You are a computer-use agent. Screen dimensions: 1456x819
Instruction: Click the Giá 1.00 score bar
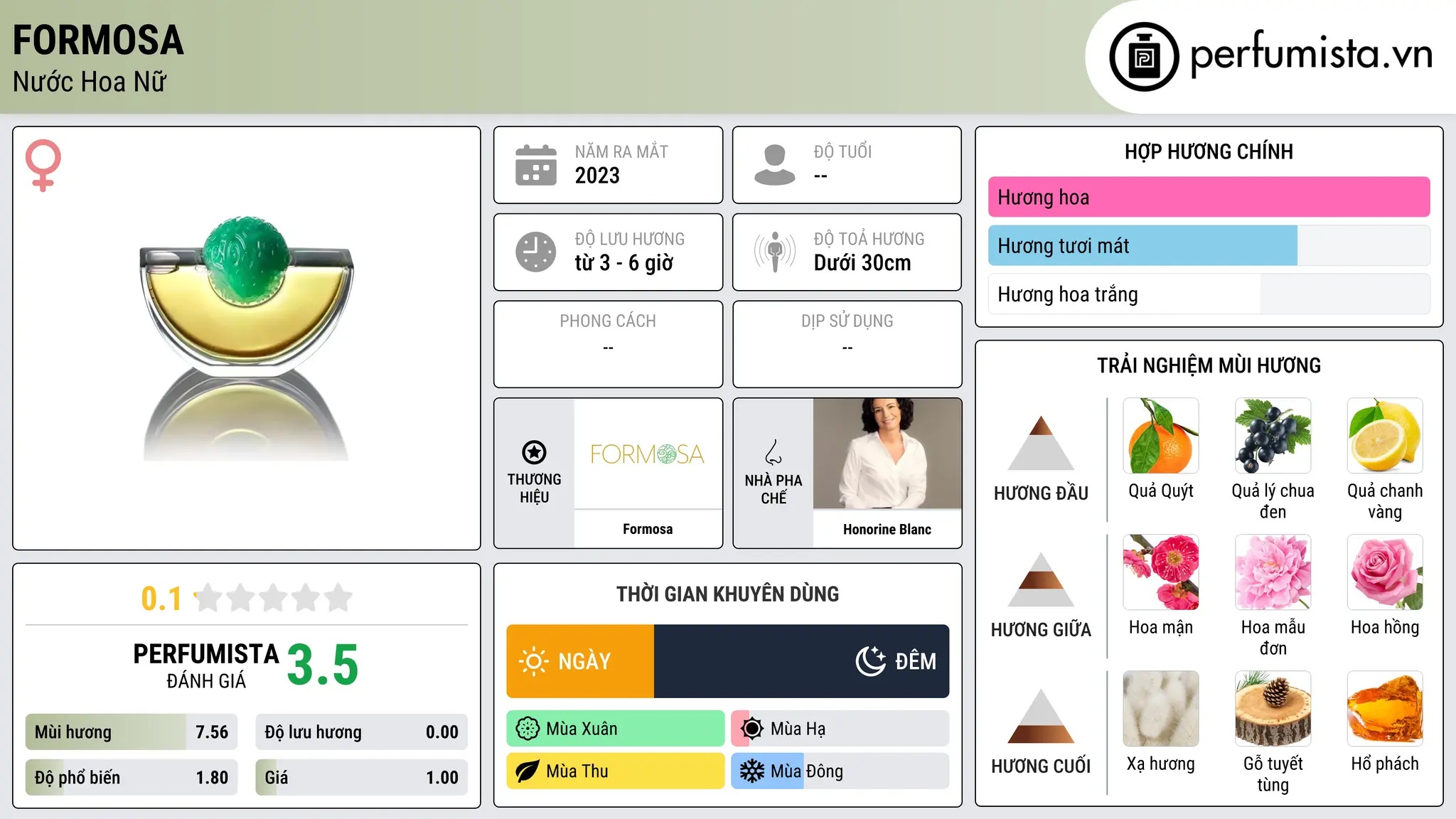[x=361, y=777]
